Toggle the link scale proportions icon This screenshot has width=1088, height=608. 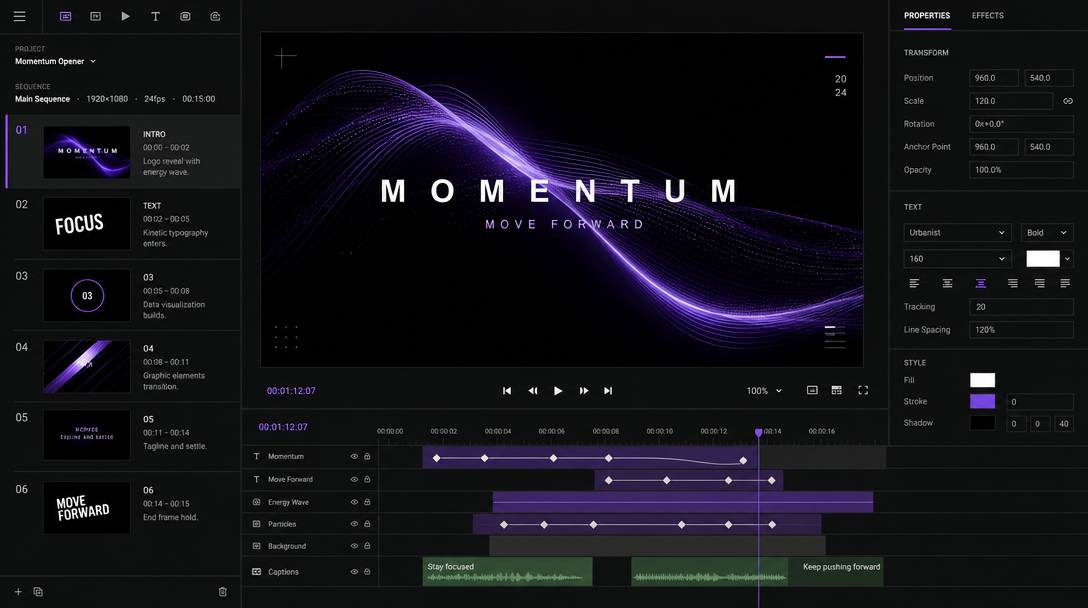1068,101
